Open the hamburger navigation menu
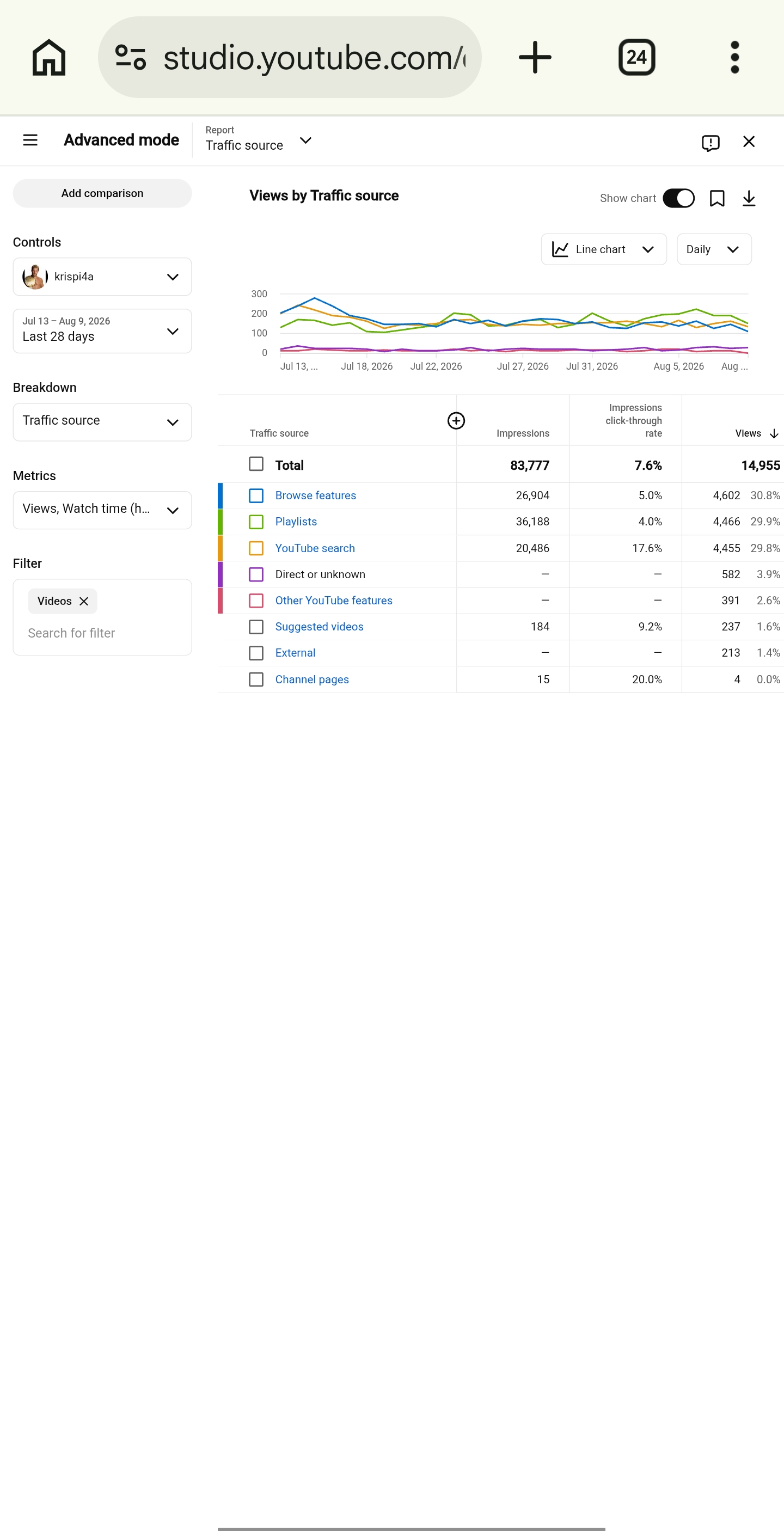 (30, 140)
